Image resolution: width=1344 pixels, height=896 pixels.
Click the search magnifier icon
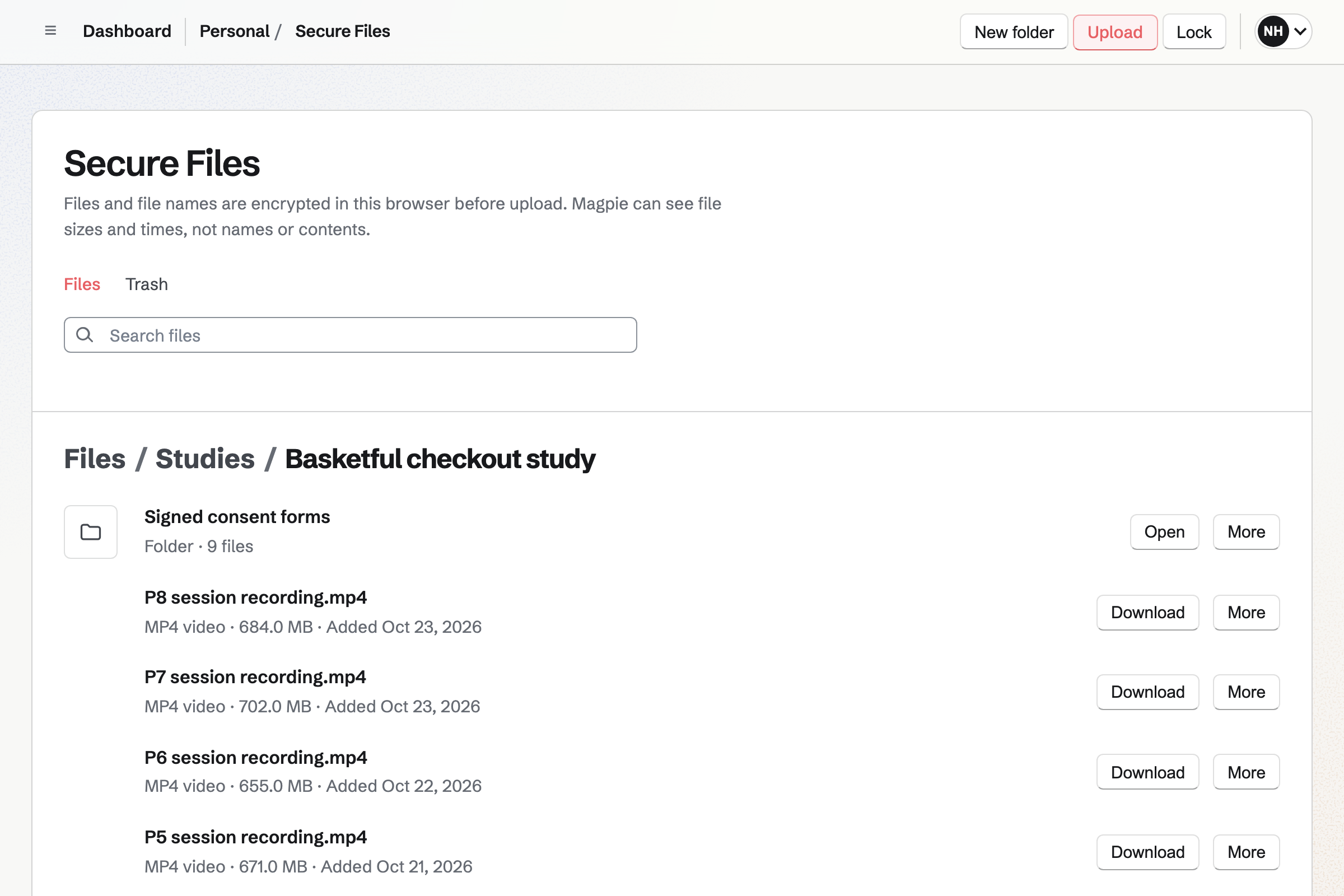tap(85, 335)
